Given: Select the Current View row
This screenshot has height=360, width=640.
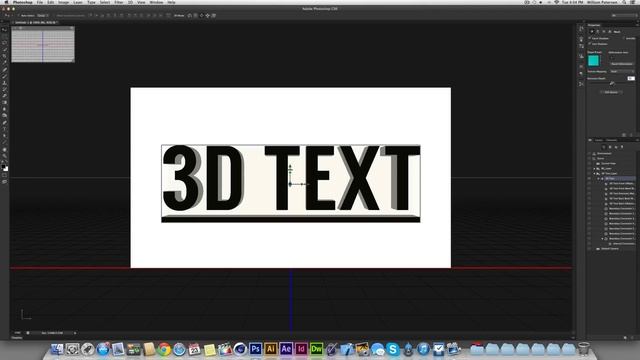Looking at the screenshot, I should pyautogui.click(x=611, y=164).
